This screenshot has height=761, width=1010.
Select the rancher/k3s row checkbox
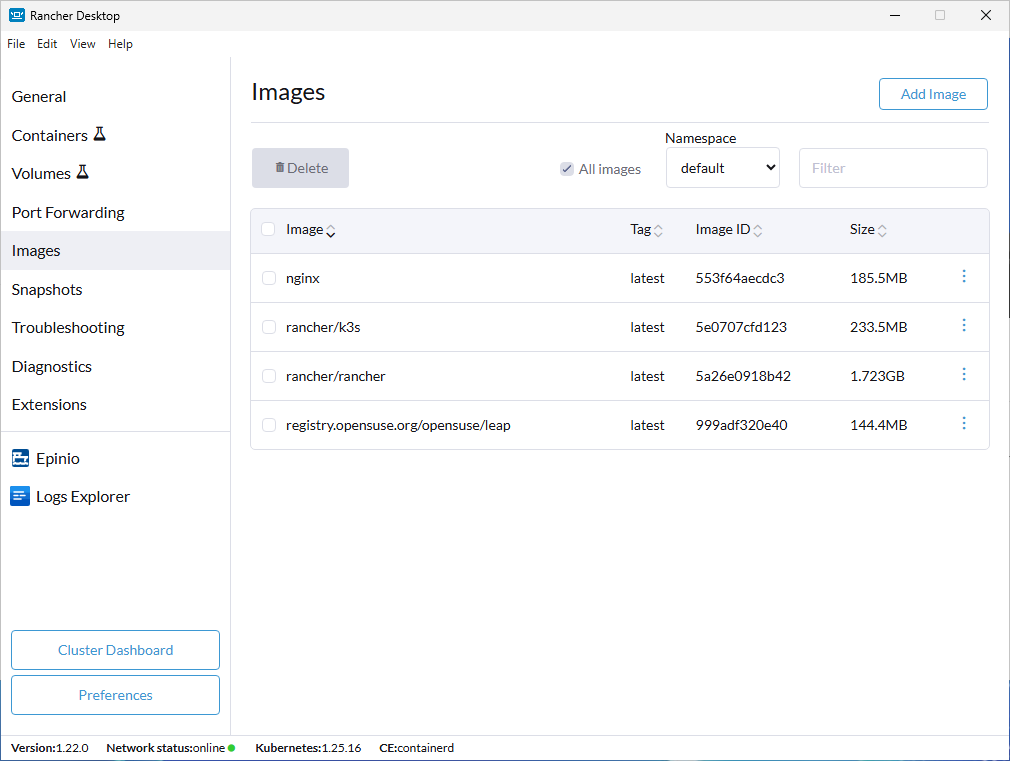[x=269, y=327]
